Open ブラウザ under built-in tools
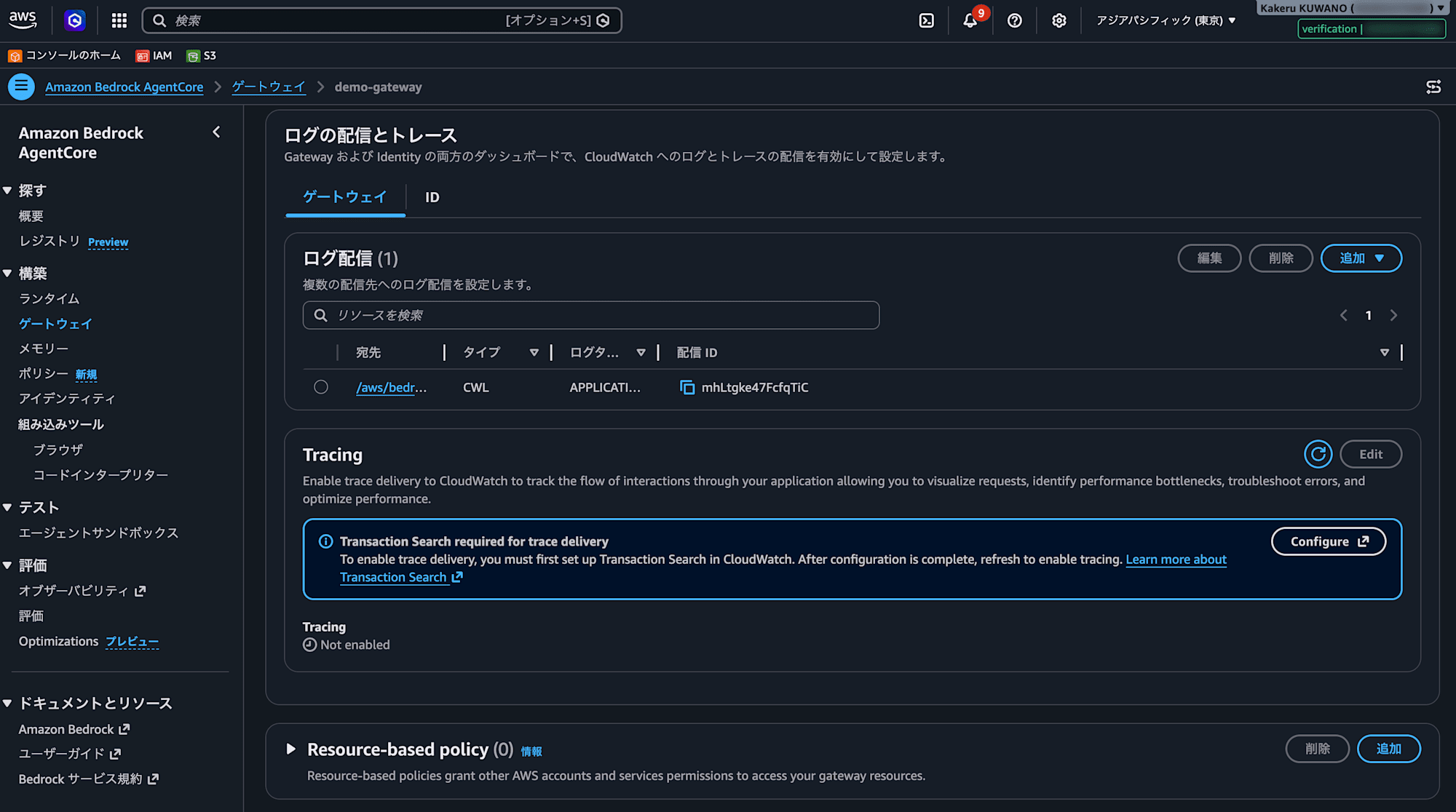 point(58,450)
